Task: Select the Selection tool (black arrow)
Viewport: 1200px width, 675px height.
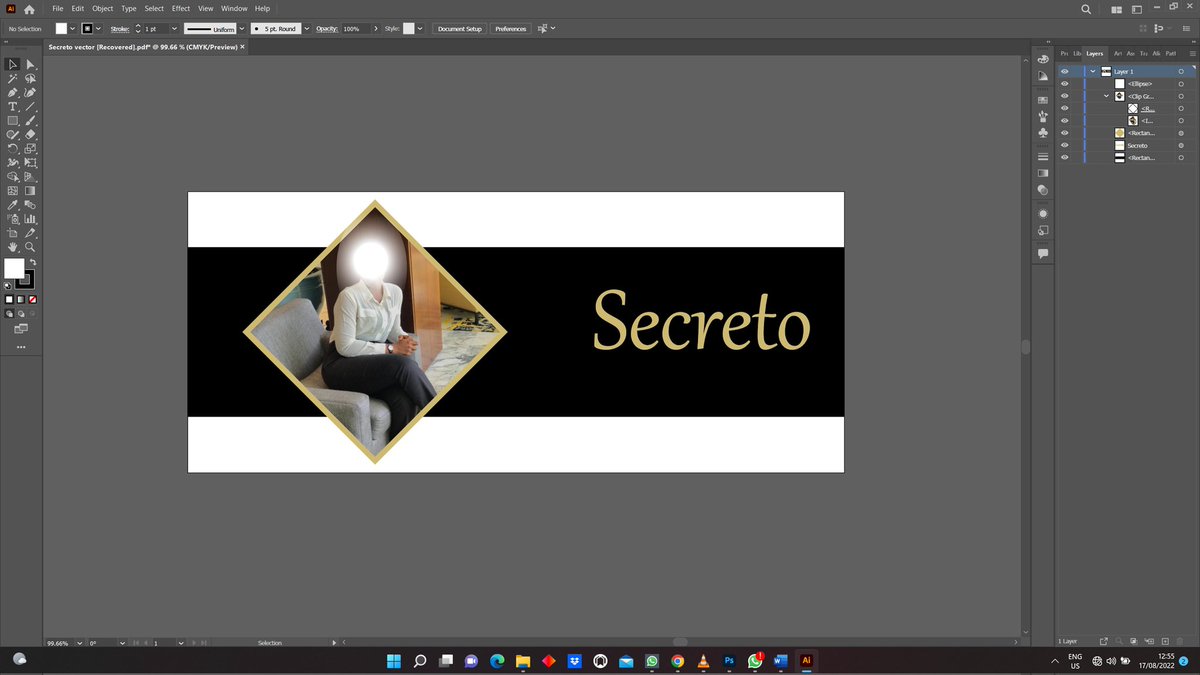Action: tap(13, 64)
